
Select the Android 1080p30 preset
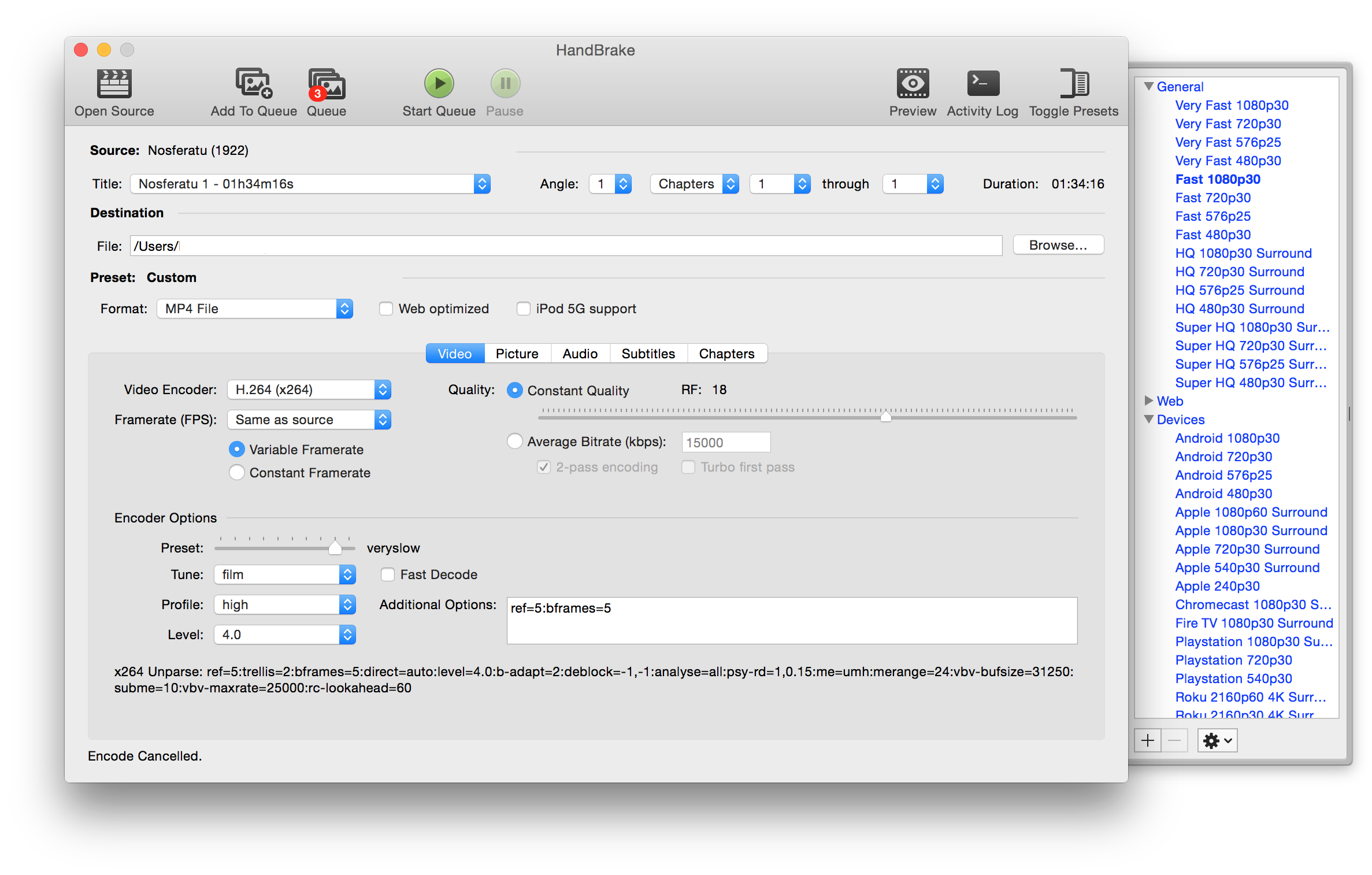coord(1227,438)
